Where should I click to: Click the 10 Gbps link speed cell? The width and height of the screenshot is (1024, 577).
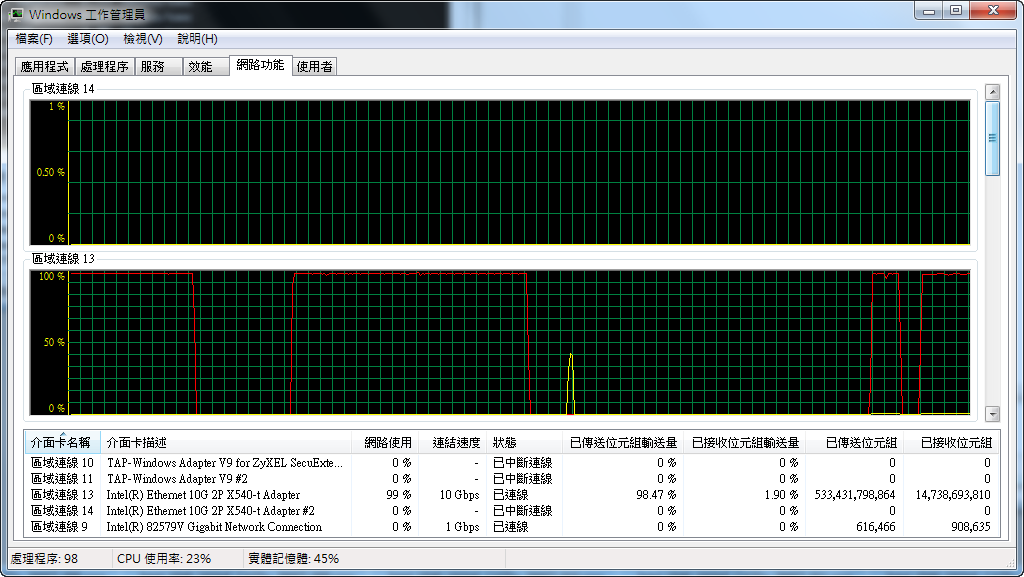tap(460, 495)
